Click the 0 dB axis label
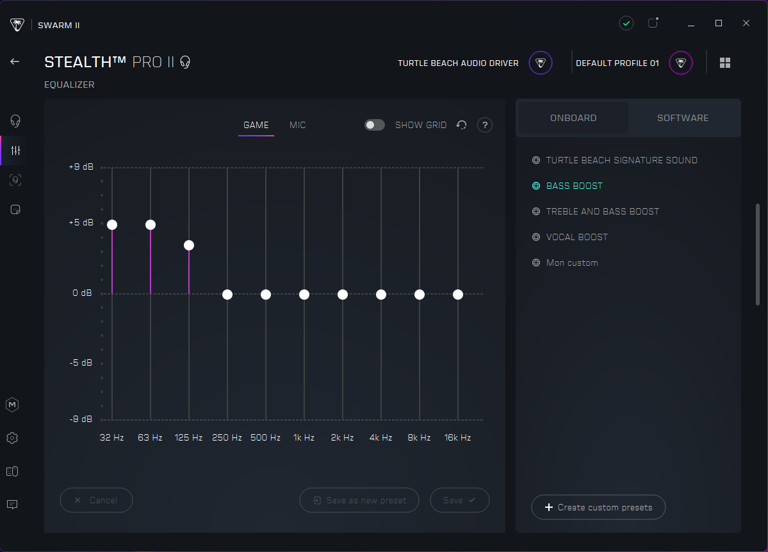The width and height of the screenshot is (768, 552). point(82,293)
